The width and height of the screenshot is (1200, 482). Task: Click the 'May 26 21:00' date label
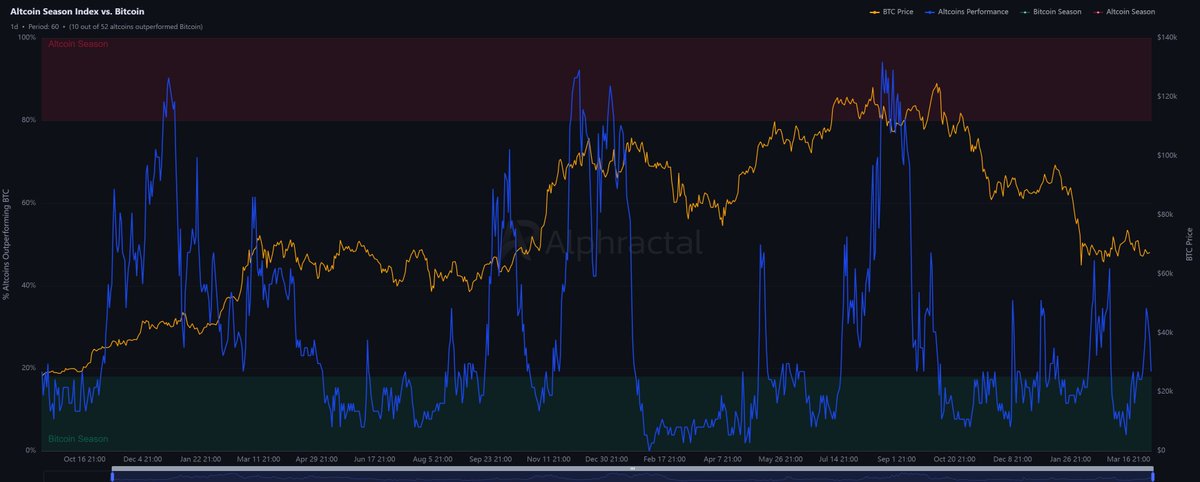(x=781, y=460)
